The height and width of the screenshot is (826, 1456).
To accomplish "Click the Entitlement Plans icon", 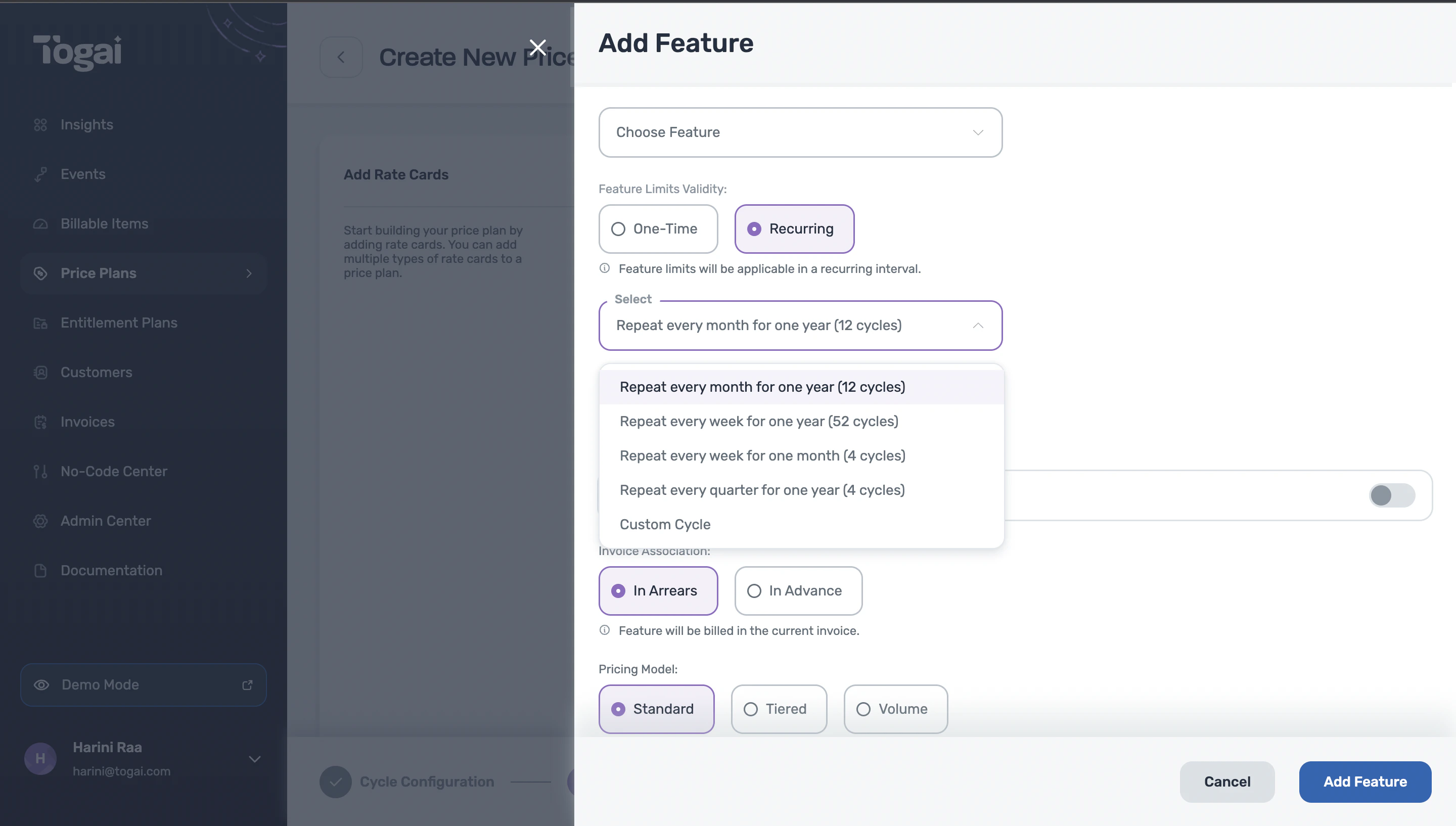I will coord(40,324).
